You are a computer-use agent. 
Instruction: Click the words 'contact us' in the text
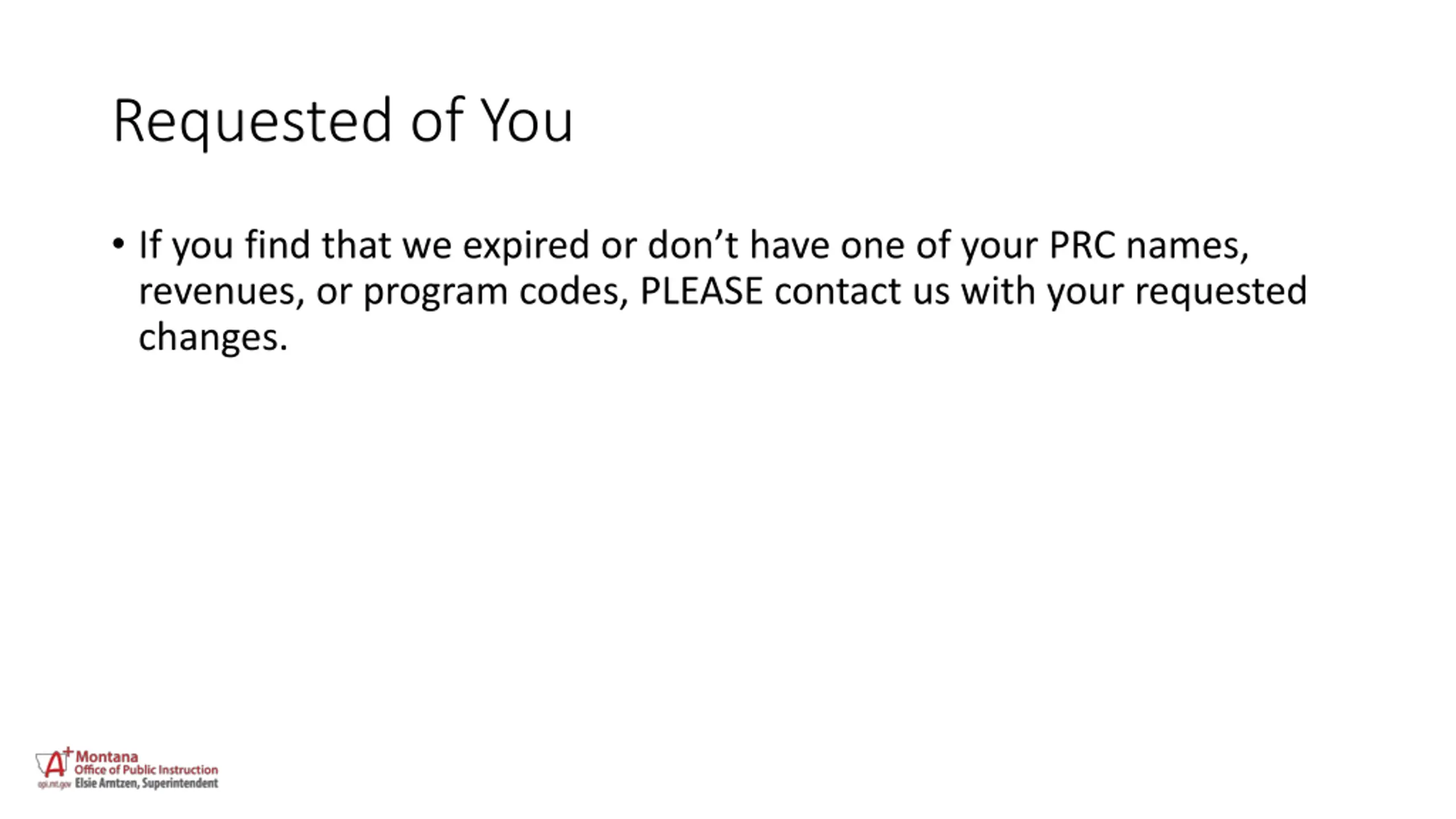click(x=862, y=291)
